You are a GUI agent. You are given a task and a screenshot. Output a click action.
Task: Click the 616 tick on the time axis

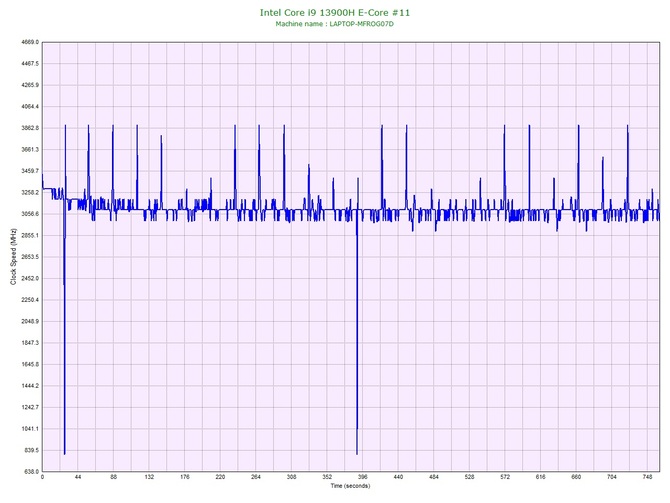pos(541,477)
